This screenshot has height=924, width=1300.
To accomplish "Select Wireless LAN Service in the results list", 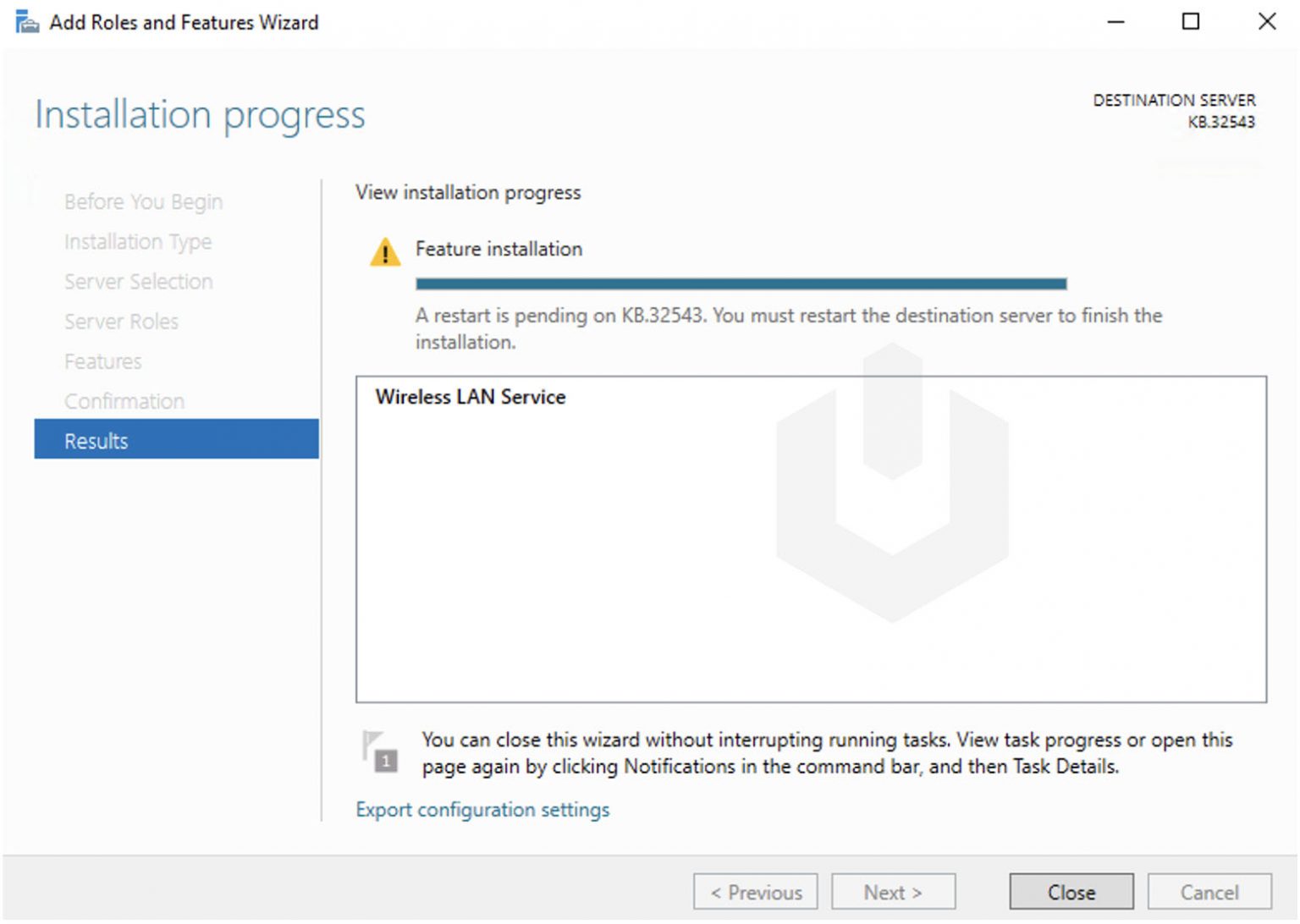I will [x=471, y=397].
